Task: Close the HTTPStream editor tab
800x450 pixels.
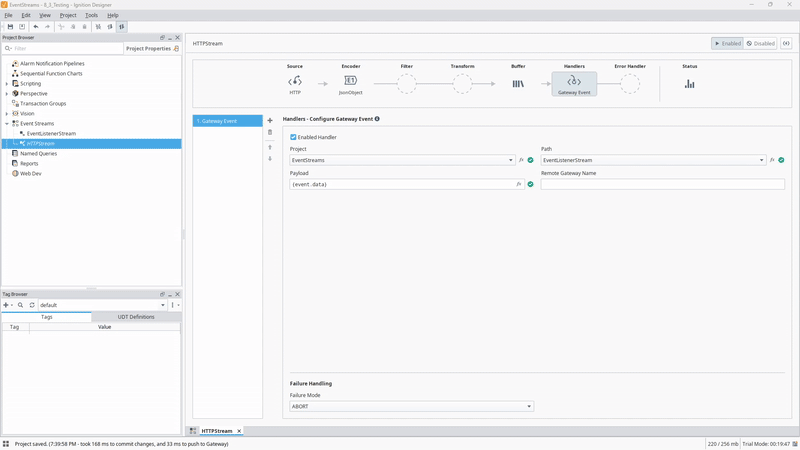Action: [x=239, y=431]
